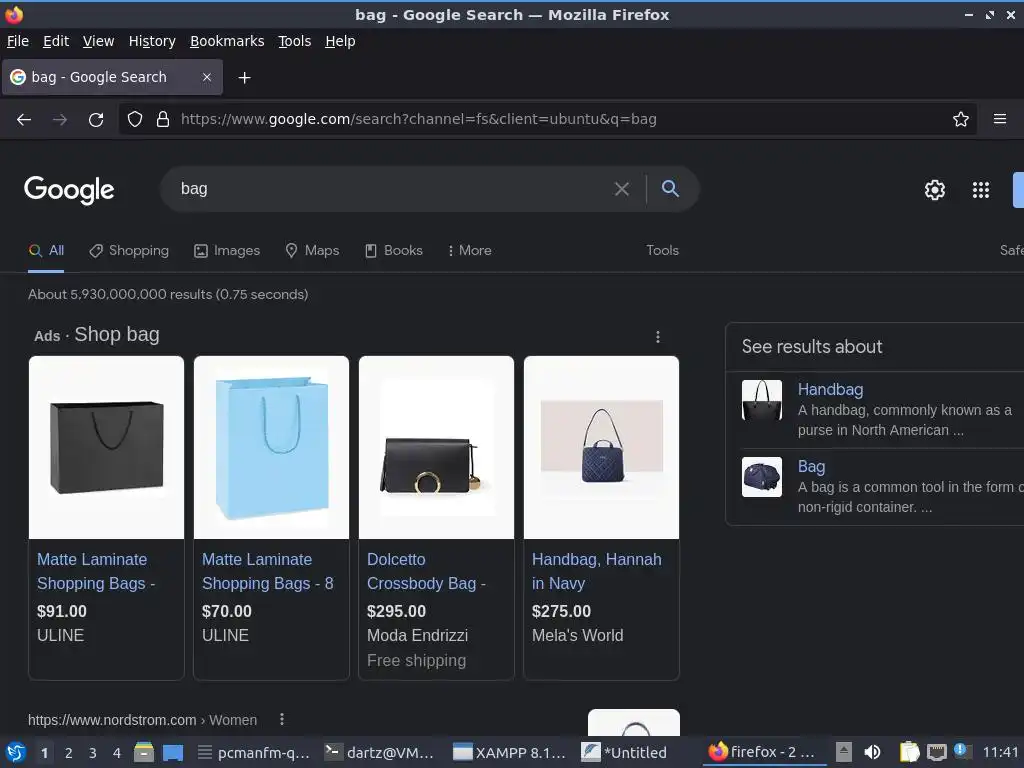Viewport: 1024px width, 768px height.
Task: Open the File menu
Action: (x=18, y=41)
